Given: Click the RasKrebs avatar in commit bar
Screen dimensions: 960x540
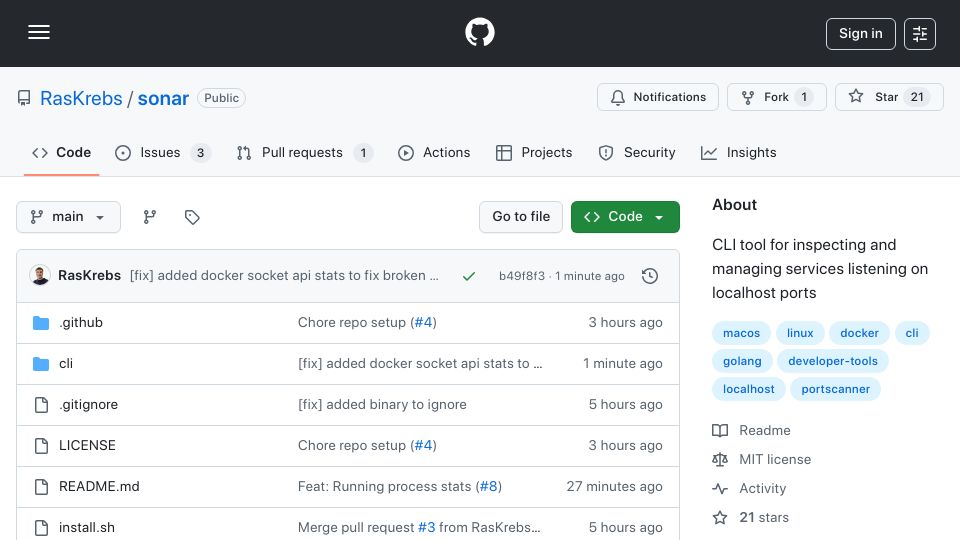Looking at the screenshot, I should [x=40, y=276].
